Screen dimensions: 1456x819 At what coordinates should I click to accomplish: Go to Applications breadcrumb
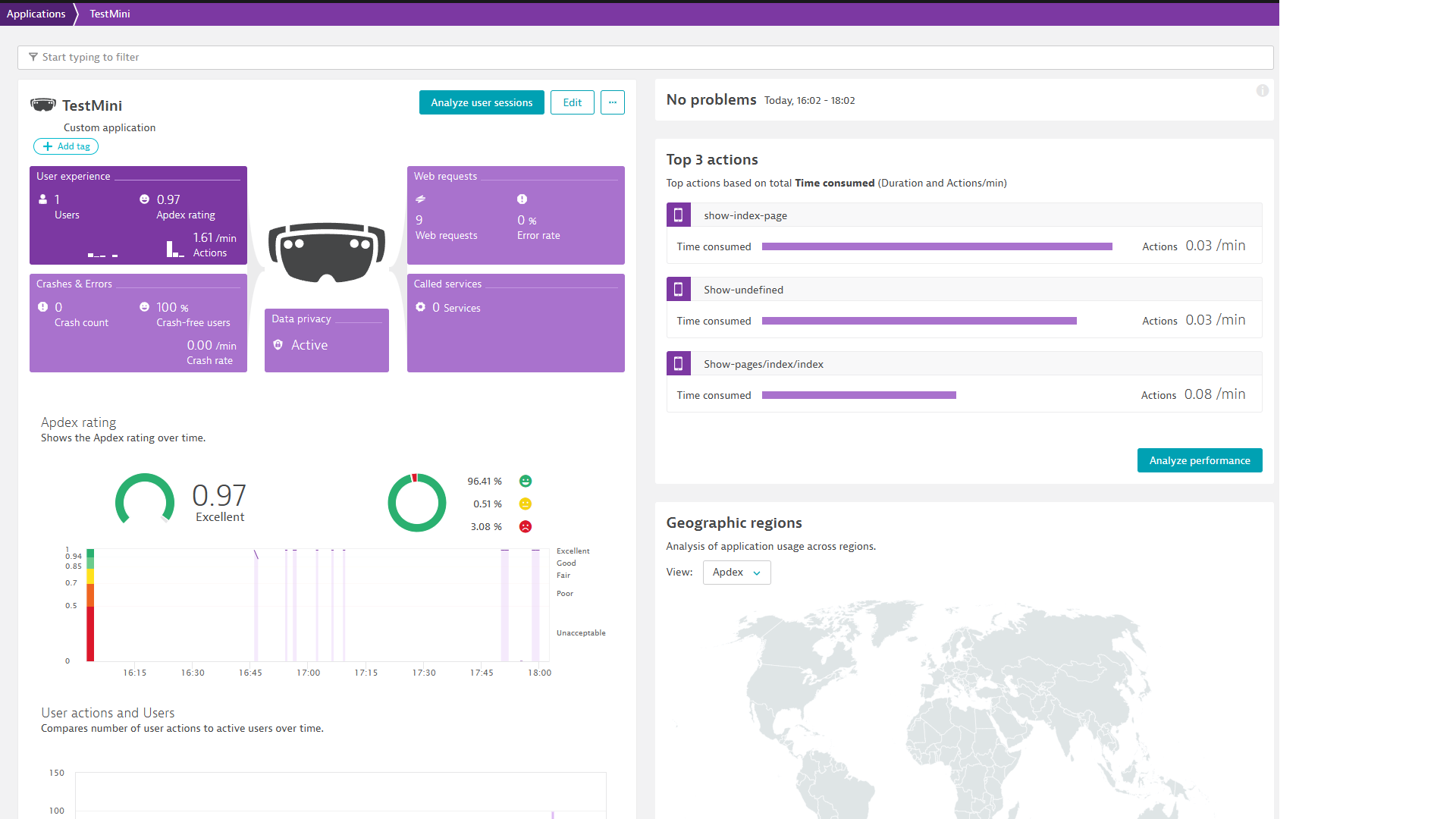point(36,14)
